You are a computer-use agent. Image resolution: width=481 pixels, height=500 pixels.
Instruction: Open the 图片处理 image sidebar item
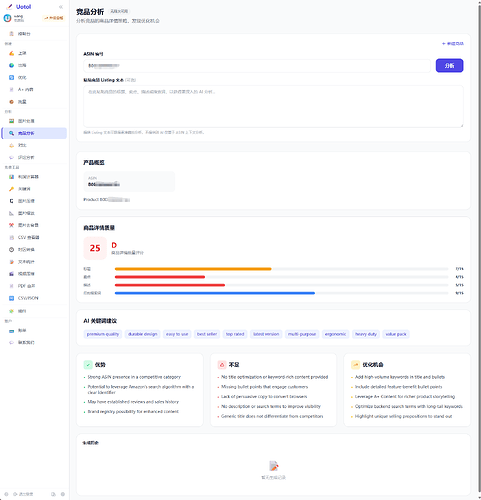tap(34, 121)
